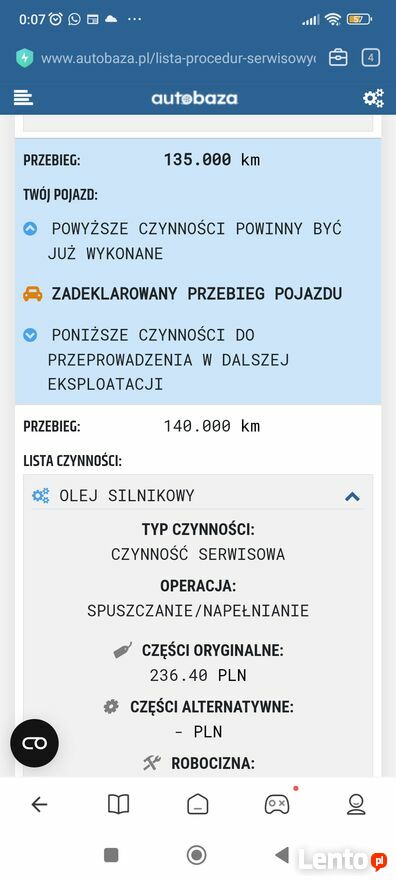This screenshot has width=396, height=880.
Task: Tap the OLEJ SILNIKOWY header row
Action: coord(197,496)
